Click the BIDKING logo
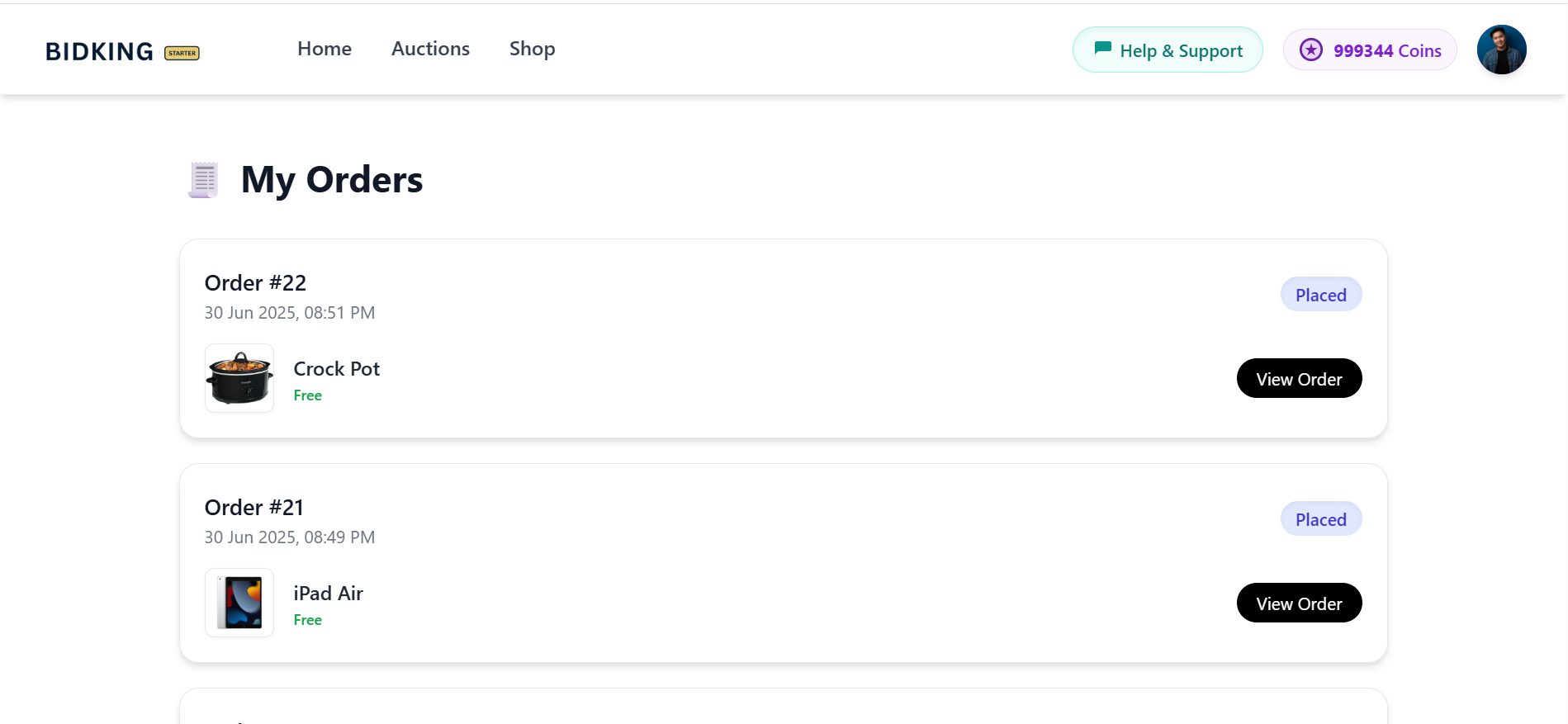1568x724 pixels. pyautogui.click(x=99, y=51)
